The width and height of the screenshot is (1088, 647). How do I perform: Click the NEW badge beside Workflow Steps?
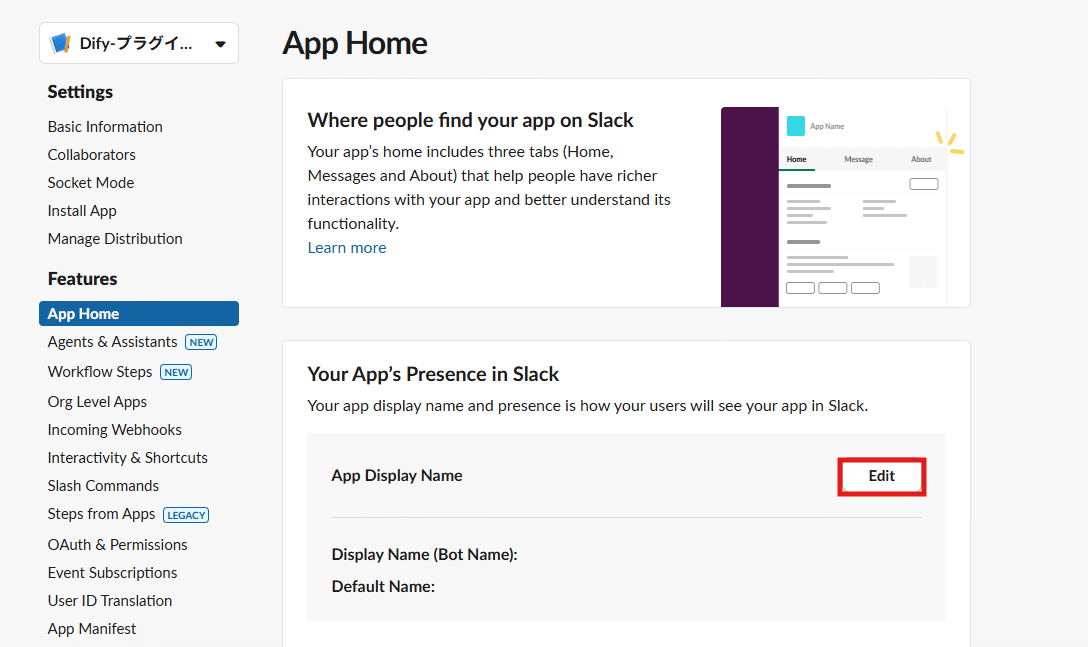[x=176, y=372]
